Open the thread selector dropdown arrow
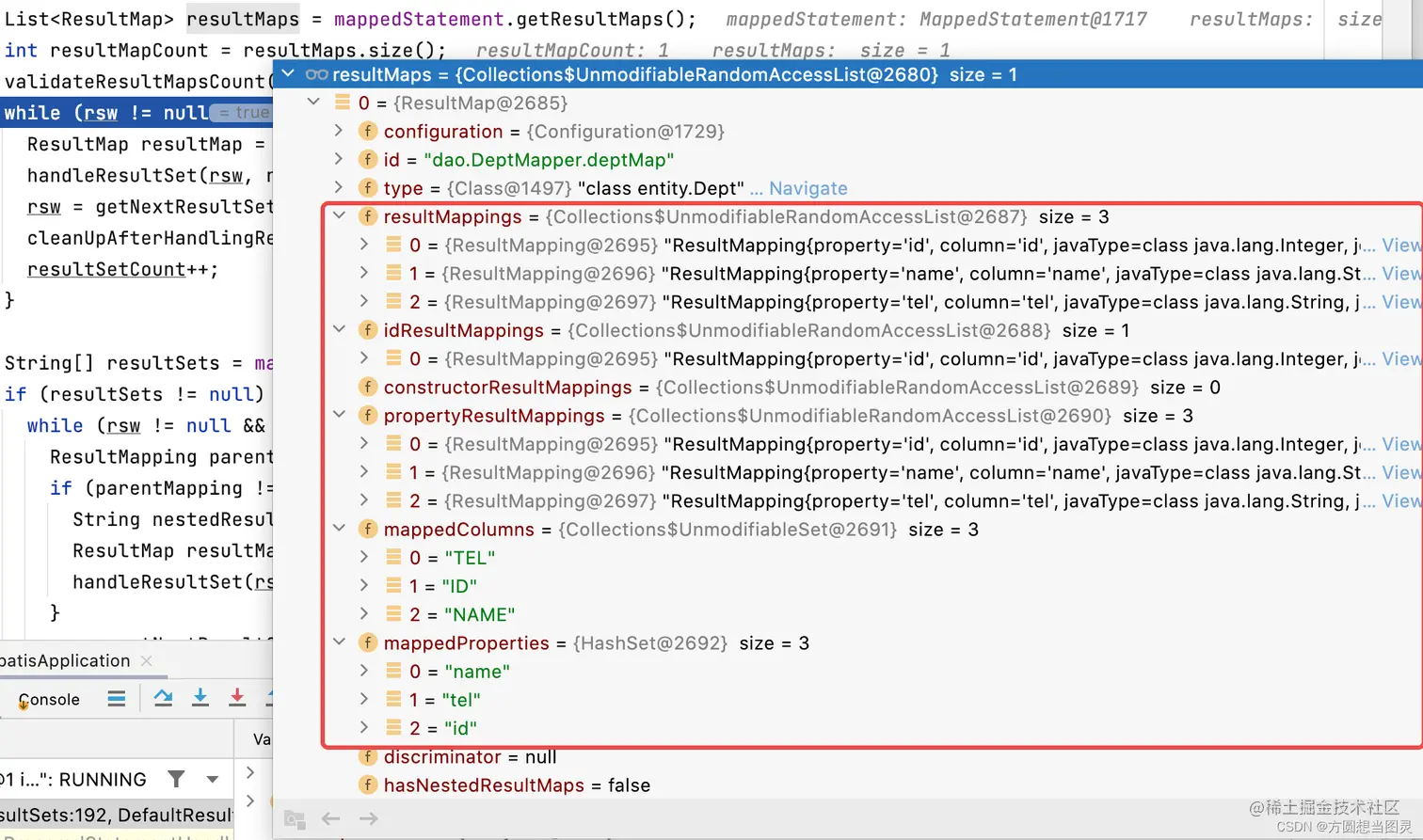The height and width of the screenshot is (840, 1423). click(213, 780)
